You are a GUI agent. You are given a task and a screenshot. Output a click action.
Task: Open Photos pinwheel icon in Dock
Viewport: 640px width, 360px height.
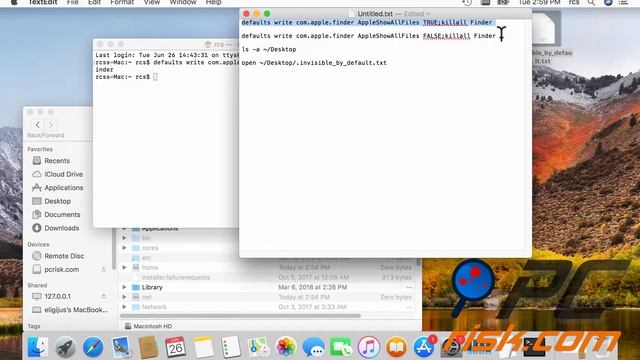click(286, 347)
